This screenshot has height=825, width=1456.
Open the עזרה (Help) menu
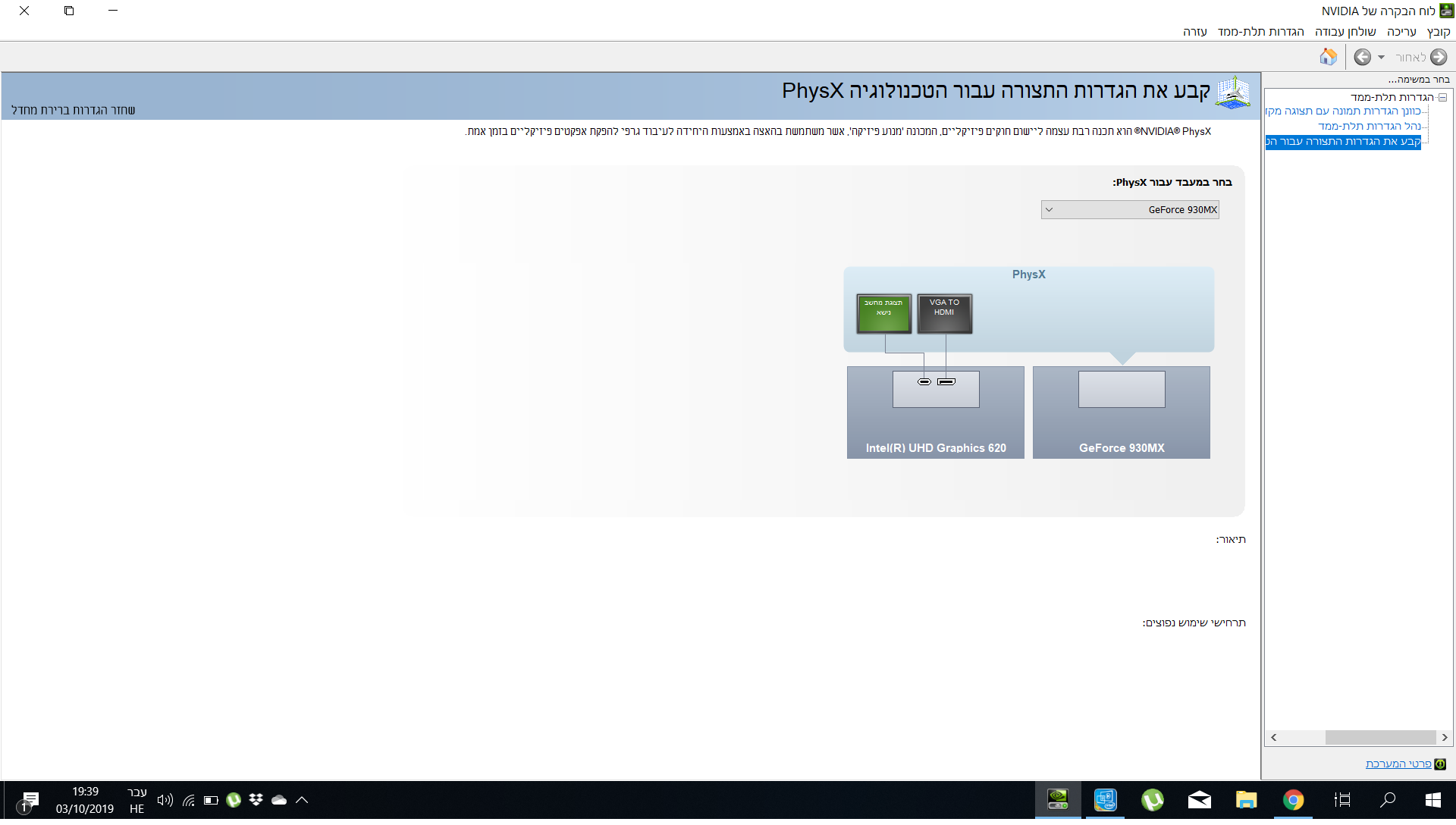pyautogui.click(x=1195, y=32)
